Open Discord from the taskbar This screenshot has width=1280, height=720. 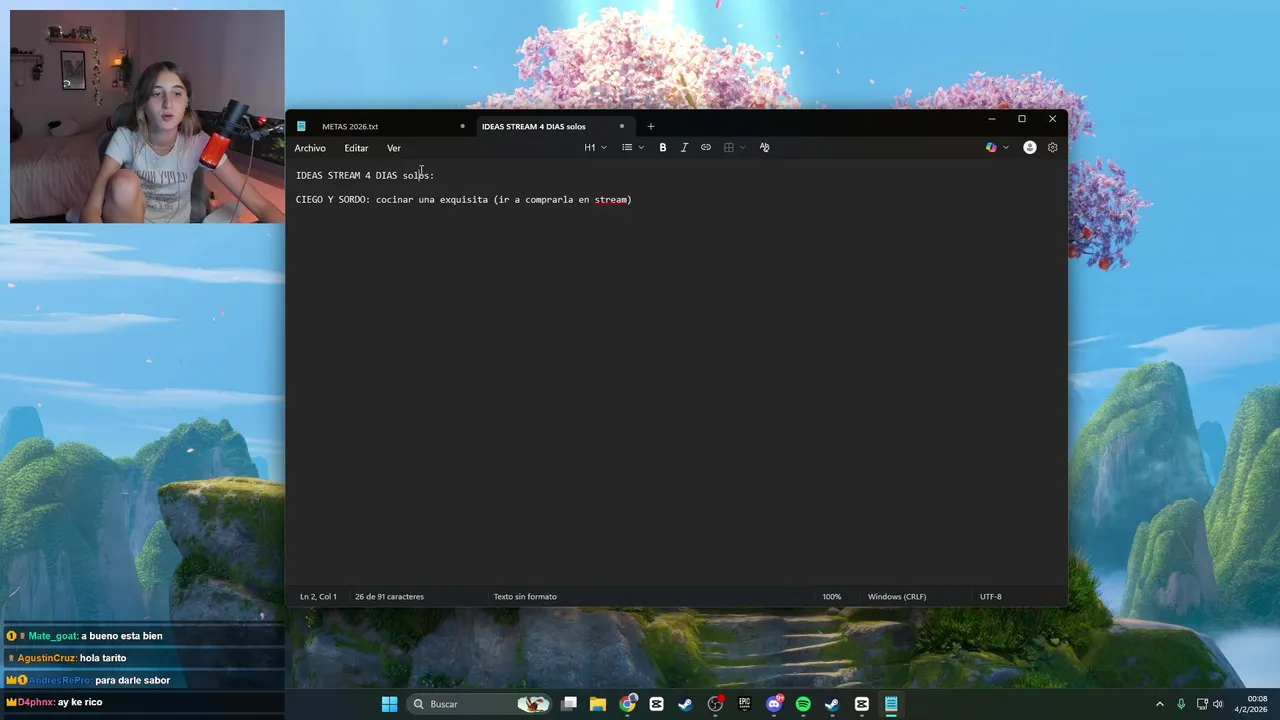click(774, 704)
